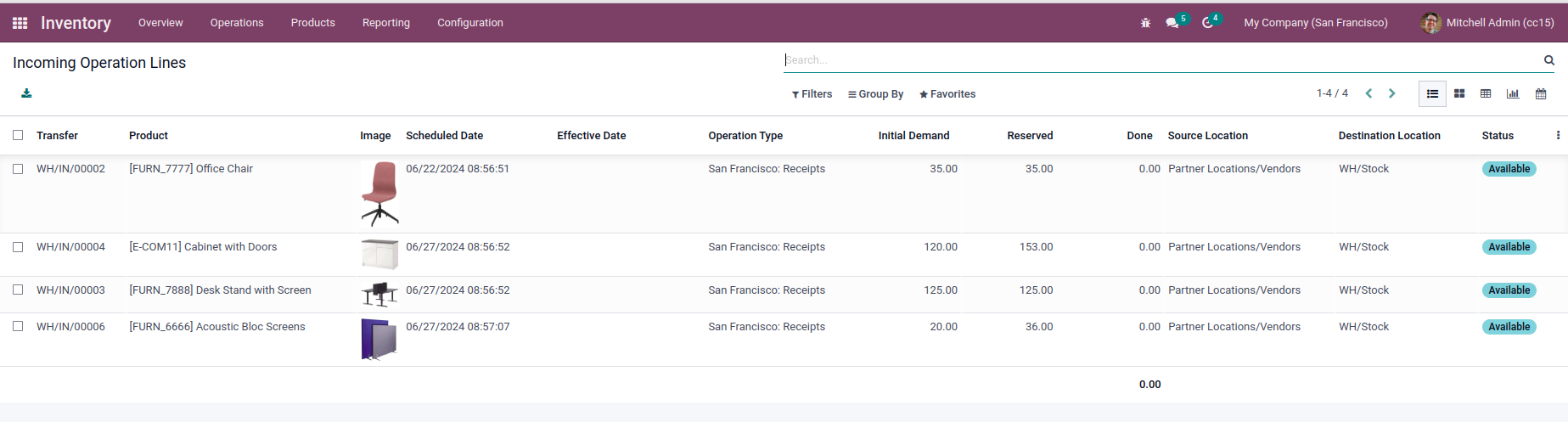Open the apps grid menu icon
Viewport: 1568px width, 422px height.
click(x=20, y=23)
